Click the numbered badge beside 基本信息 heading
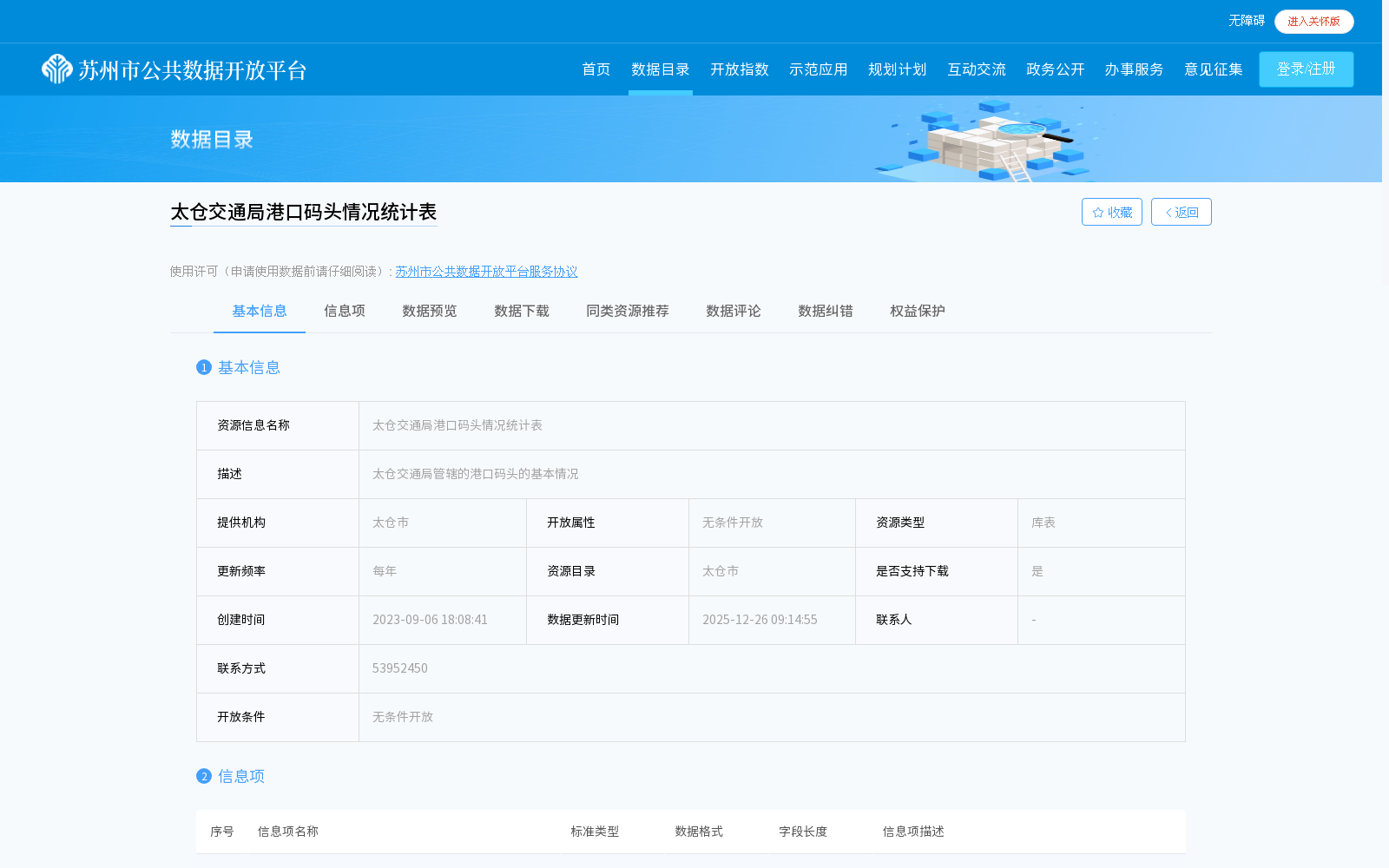 [x=204, y=367]
